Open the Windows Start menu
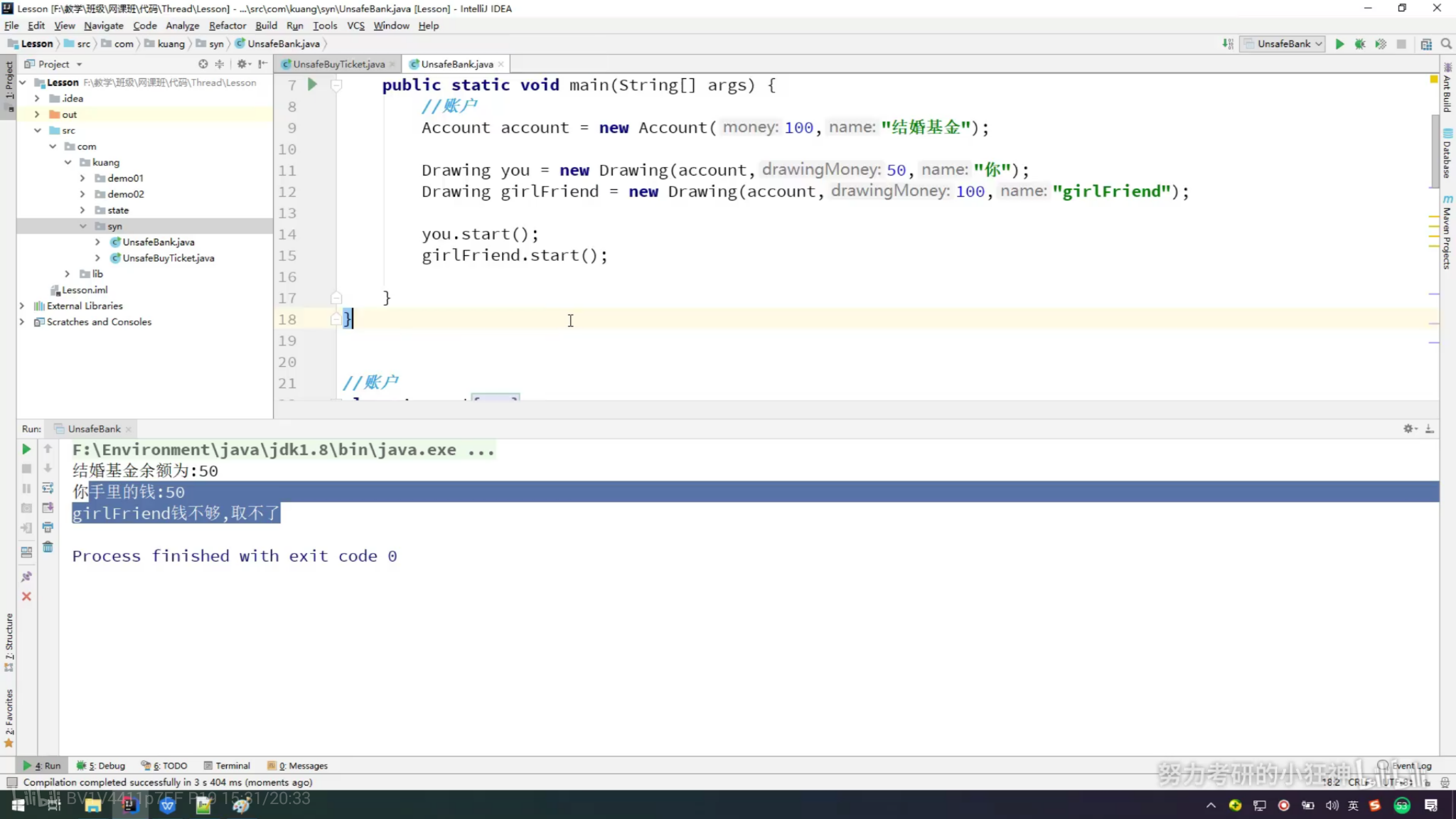 [x=18, y=805]
